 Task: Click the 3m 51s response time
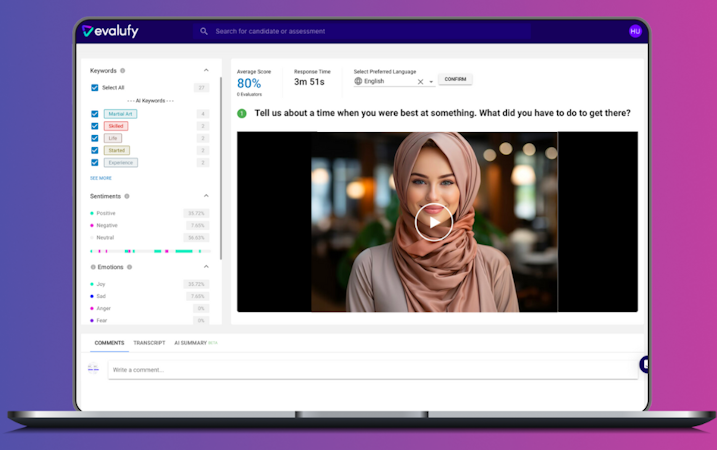point(309,82)
